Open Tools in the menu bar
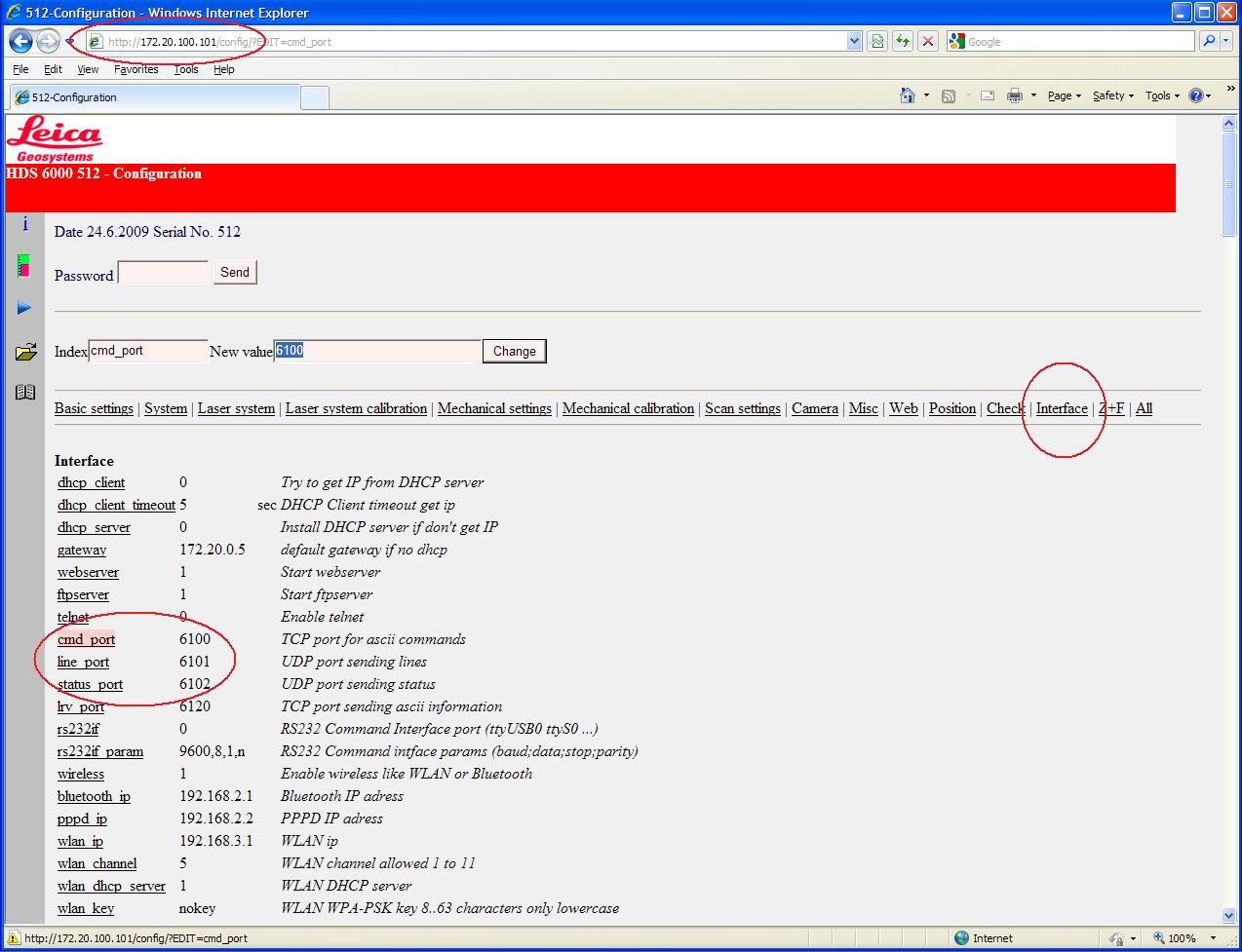This screenshot has width=1242, height=952. (x=186, y=69)
